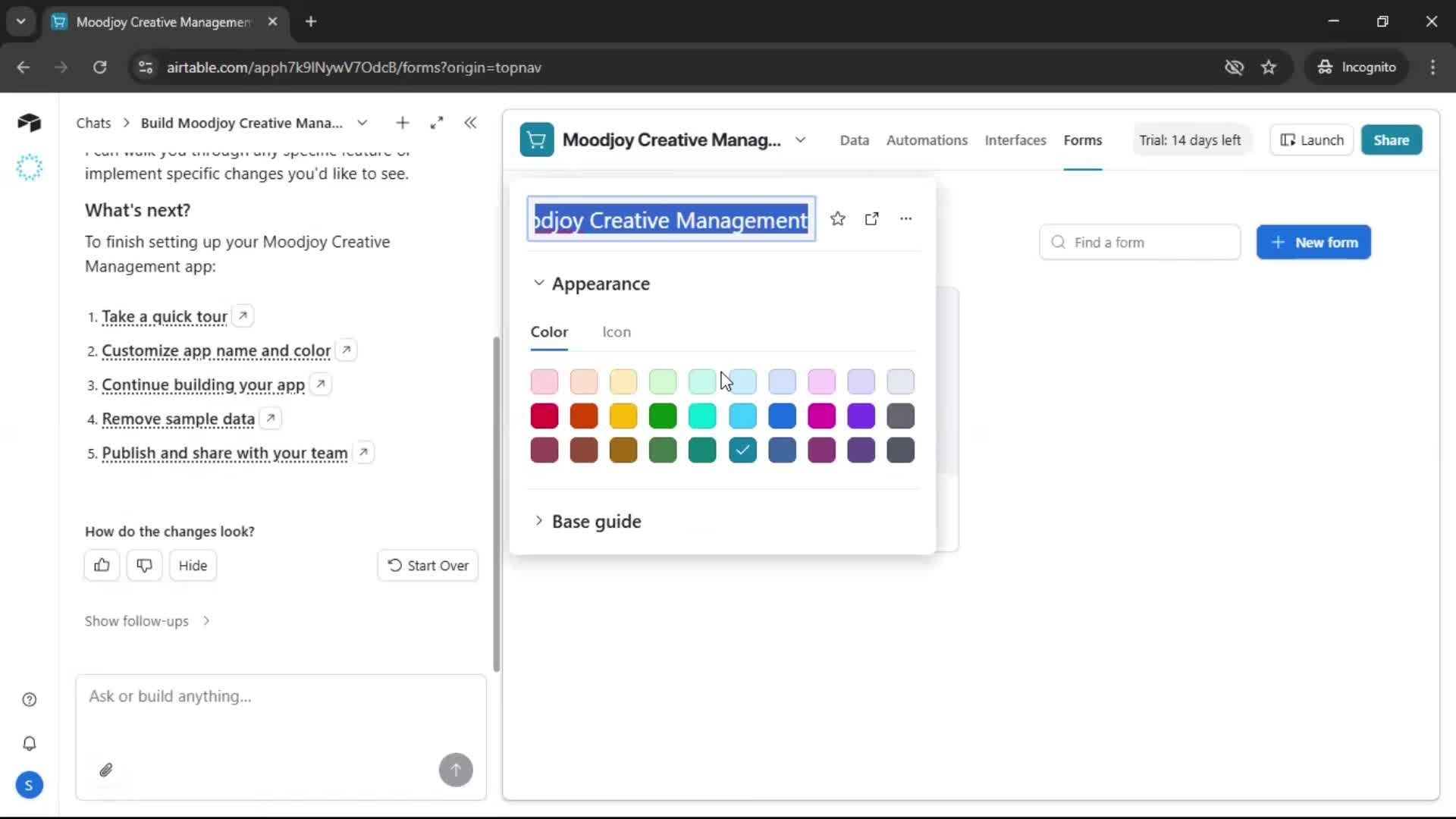Open the browser tab search dropdown
The width and height of the screenshot is (1456, 819).
(20, 21)
